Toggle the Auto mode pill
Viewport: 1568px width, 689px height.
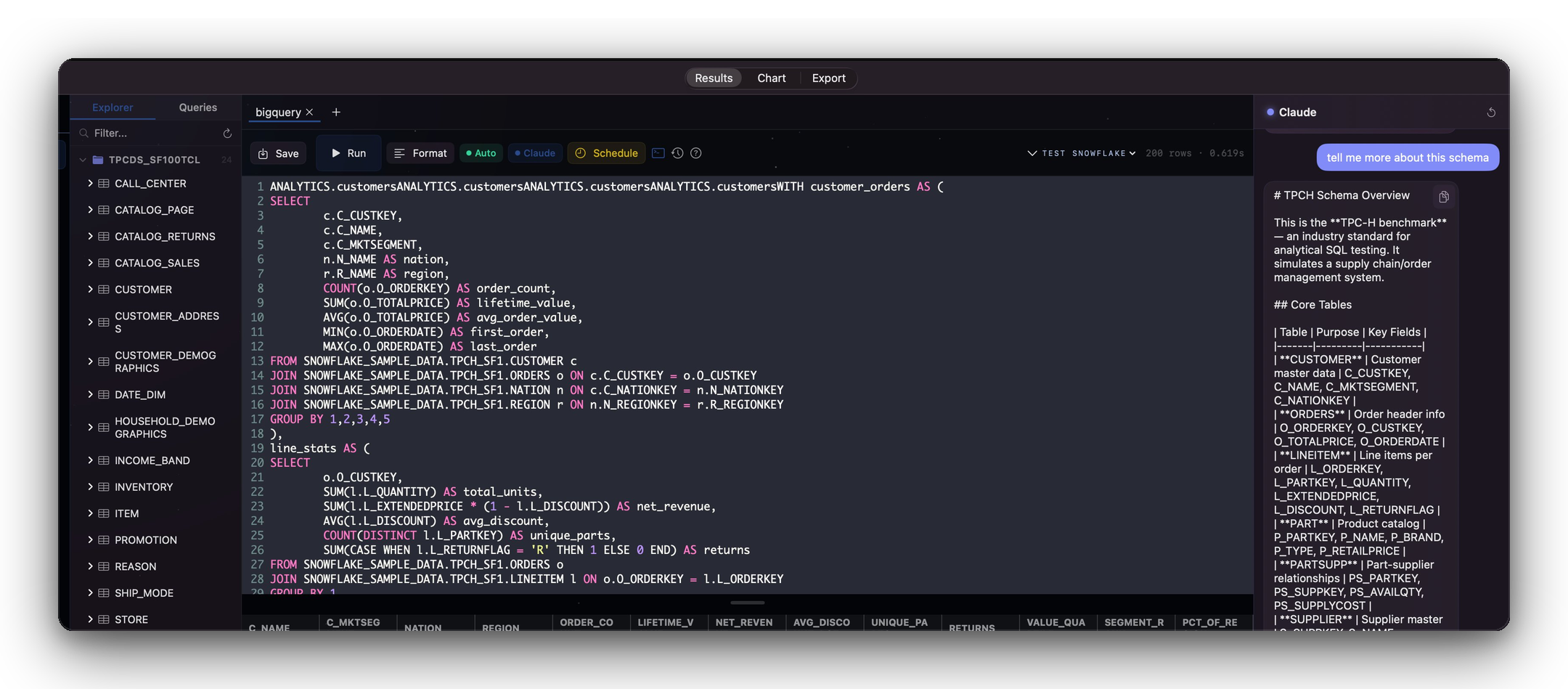tap(481, 153)
